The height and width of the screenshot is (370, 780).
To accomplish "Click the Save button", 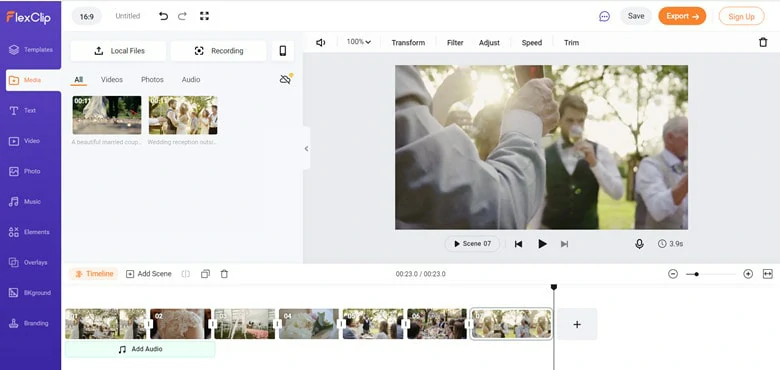I will 636,16.
